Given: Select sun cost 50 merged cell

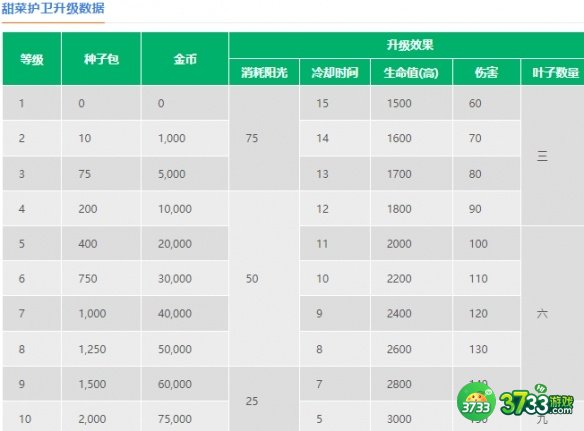Looking at the screenshot, I should [264, 279].
